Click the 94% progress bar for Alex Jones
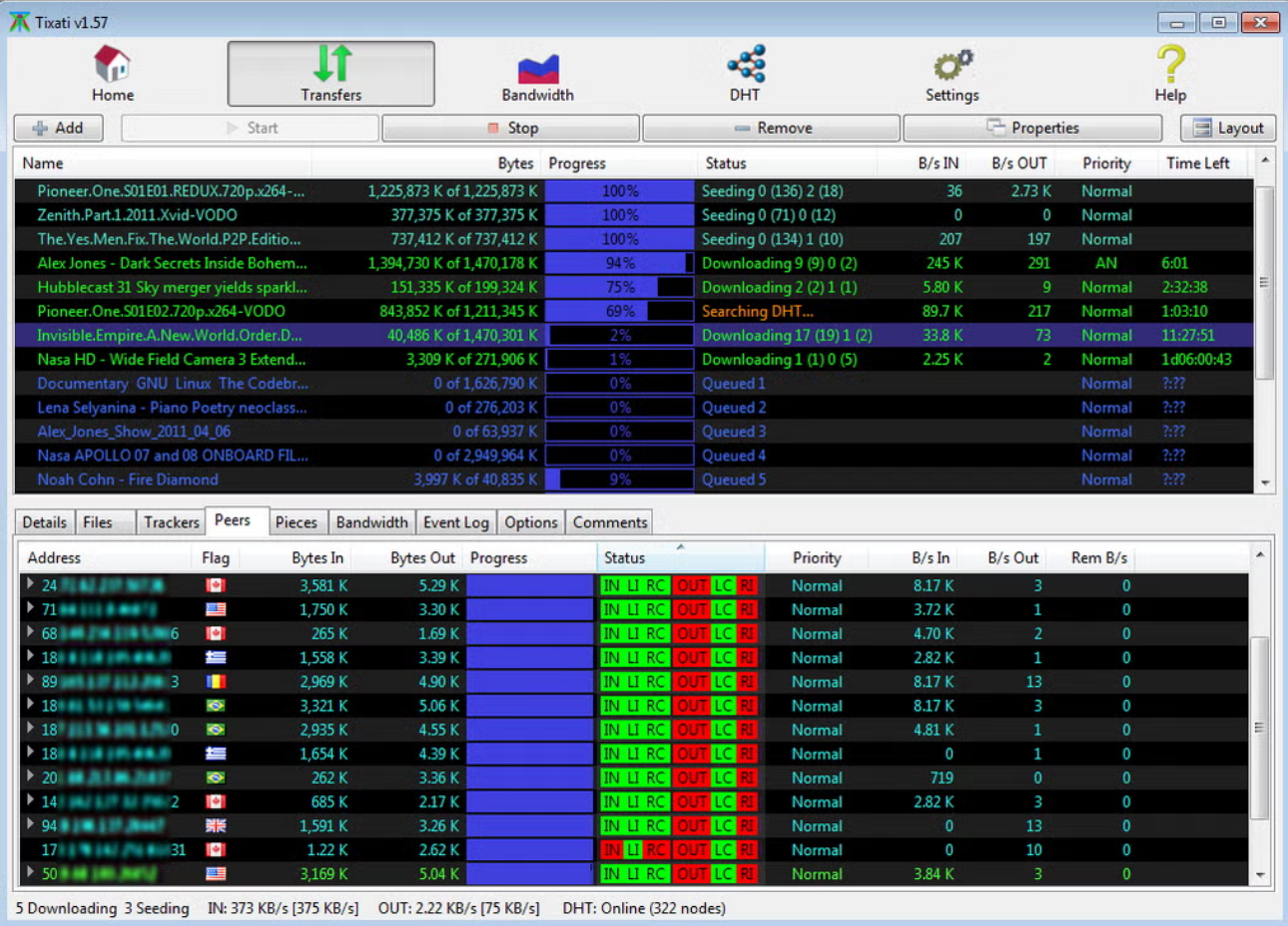The width and height of the screenshot is (1288, 926). click(619, 264)
